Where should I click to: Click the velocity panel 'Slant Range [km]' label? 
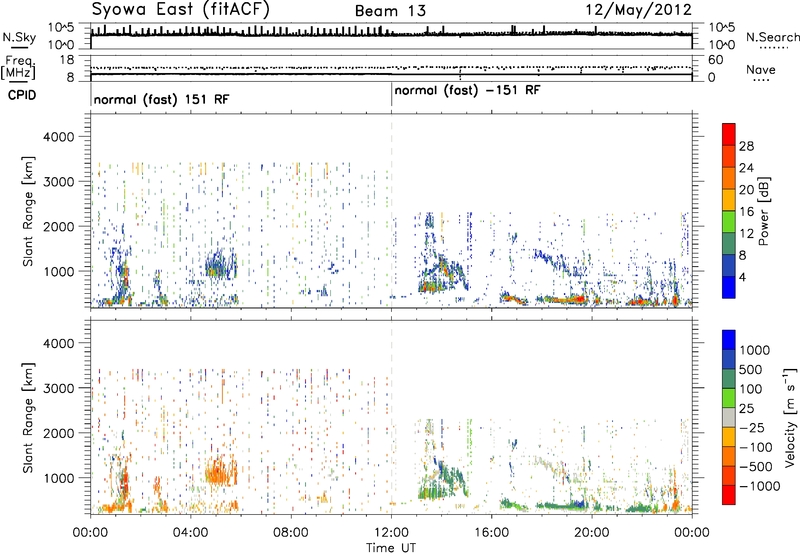point(28,417)
